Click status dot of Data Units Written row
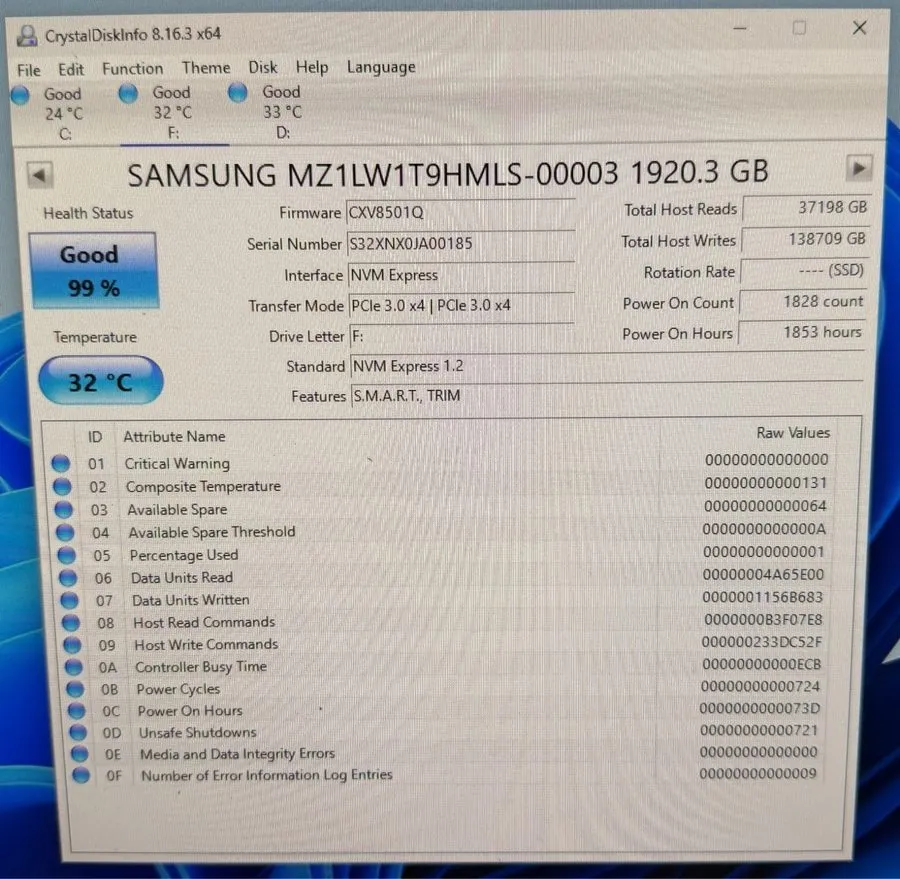The image size is (900, 879). point(69,601)
